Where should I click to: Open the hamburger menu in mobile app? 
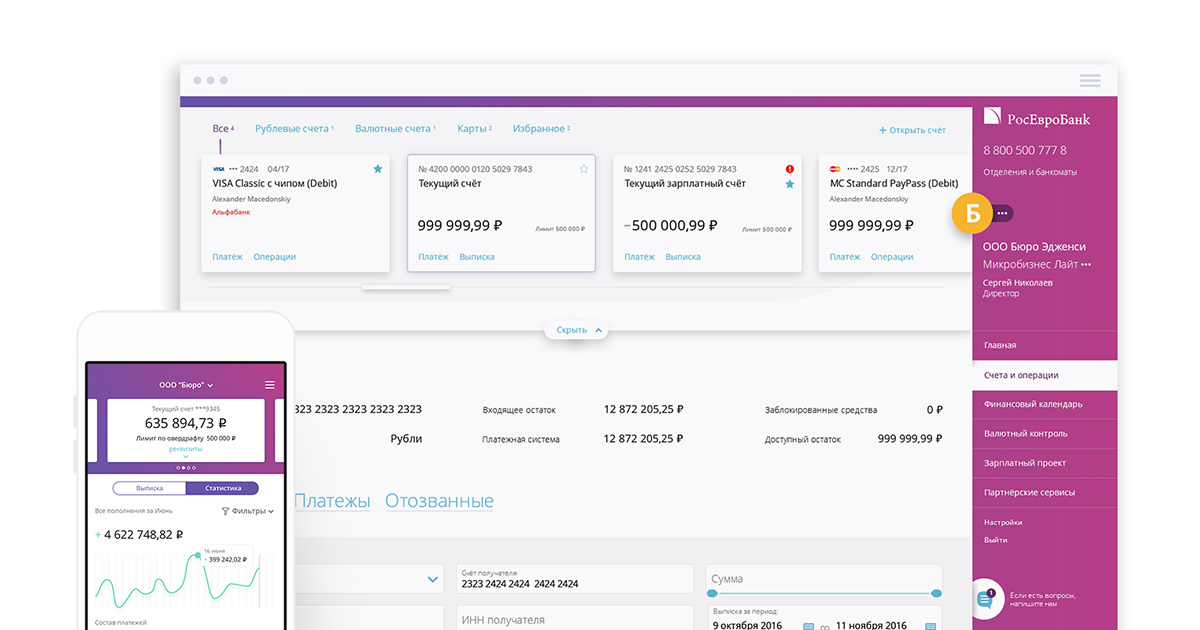point(269,384)
